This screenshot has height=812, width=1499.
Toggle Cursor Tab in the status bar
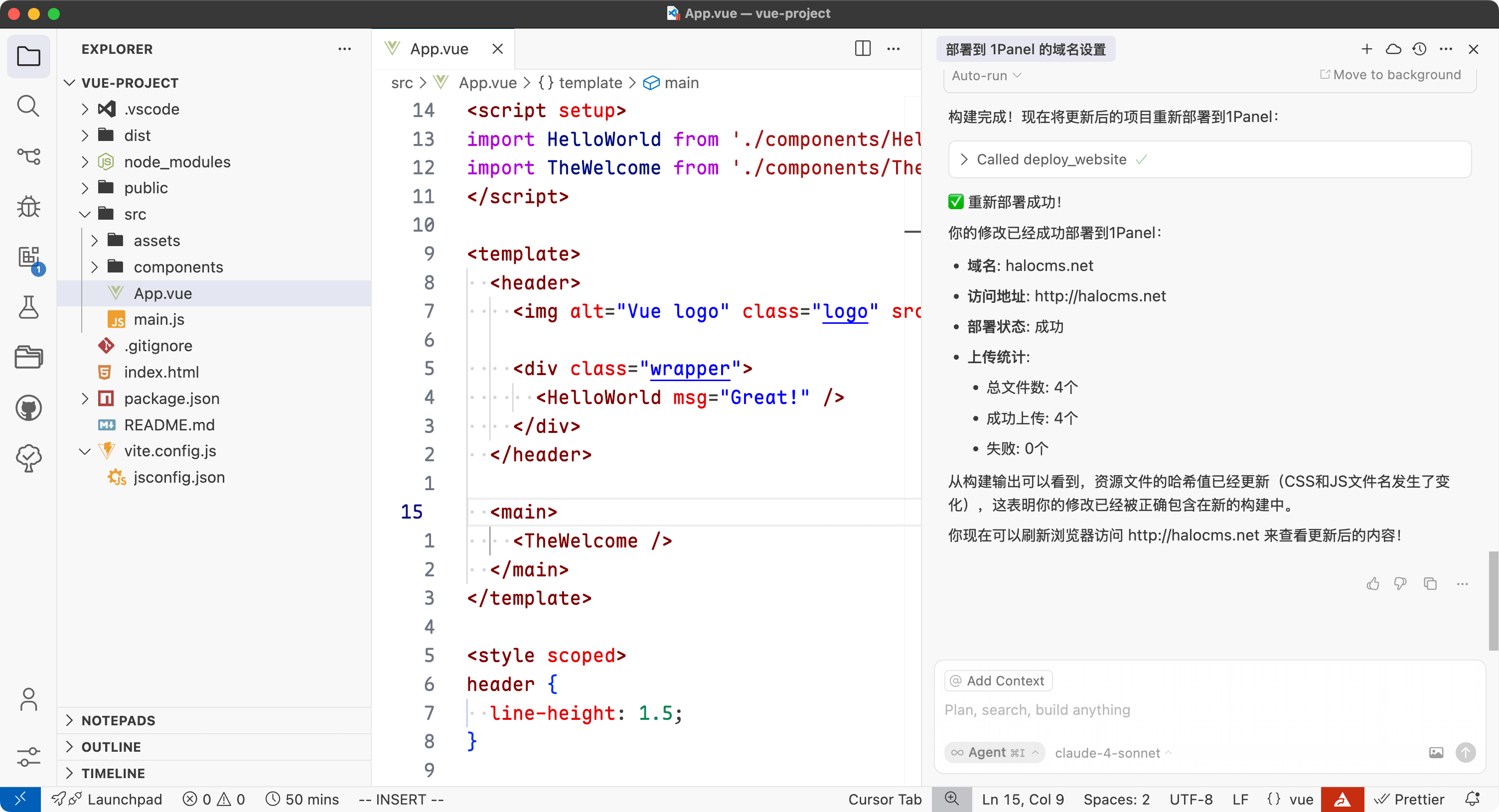pos(884,799)
